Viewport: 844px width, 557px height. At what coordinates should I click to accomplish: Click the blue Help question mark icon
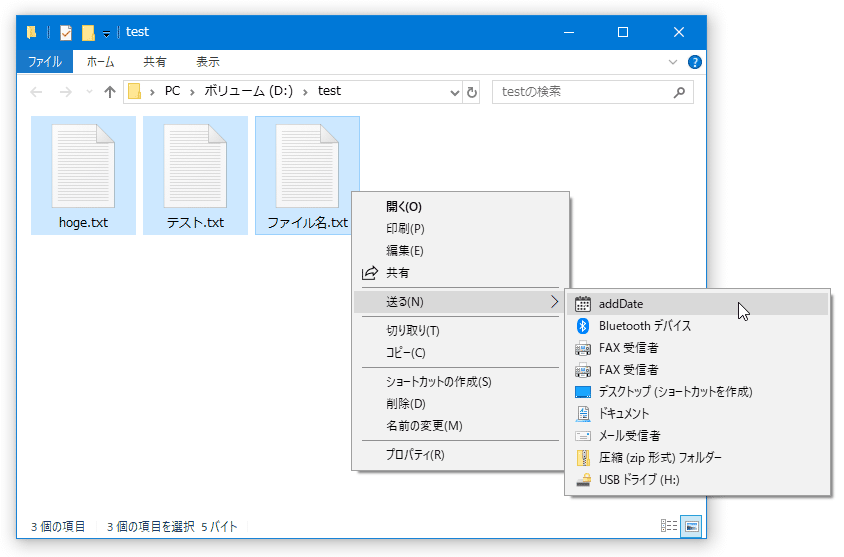[x=694, y=62]
